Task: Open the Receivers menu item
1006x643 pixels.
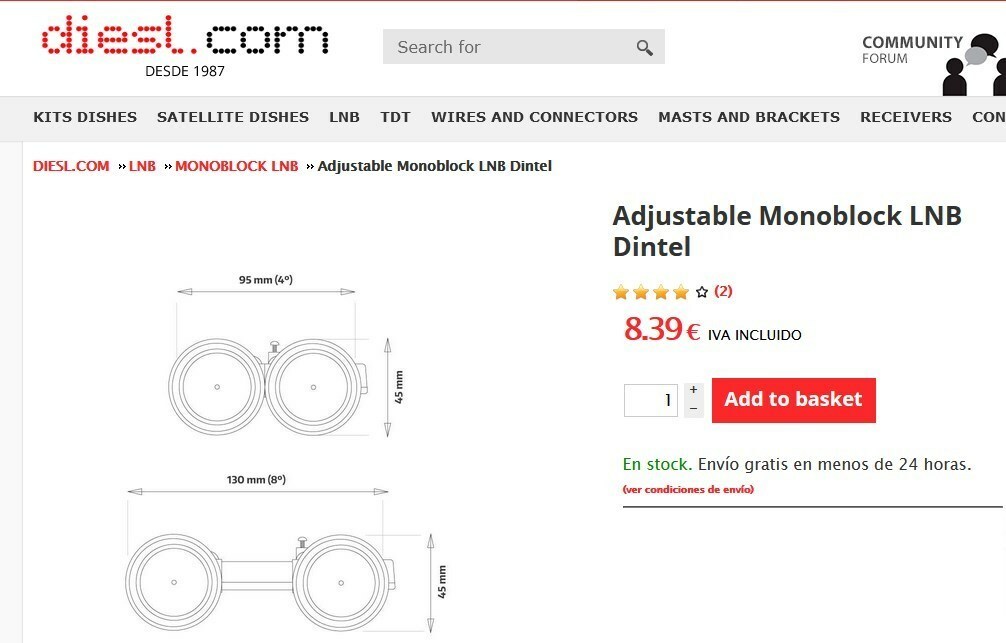Action: pos(906,117)
